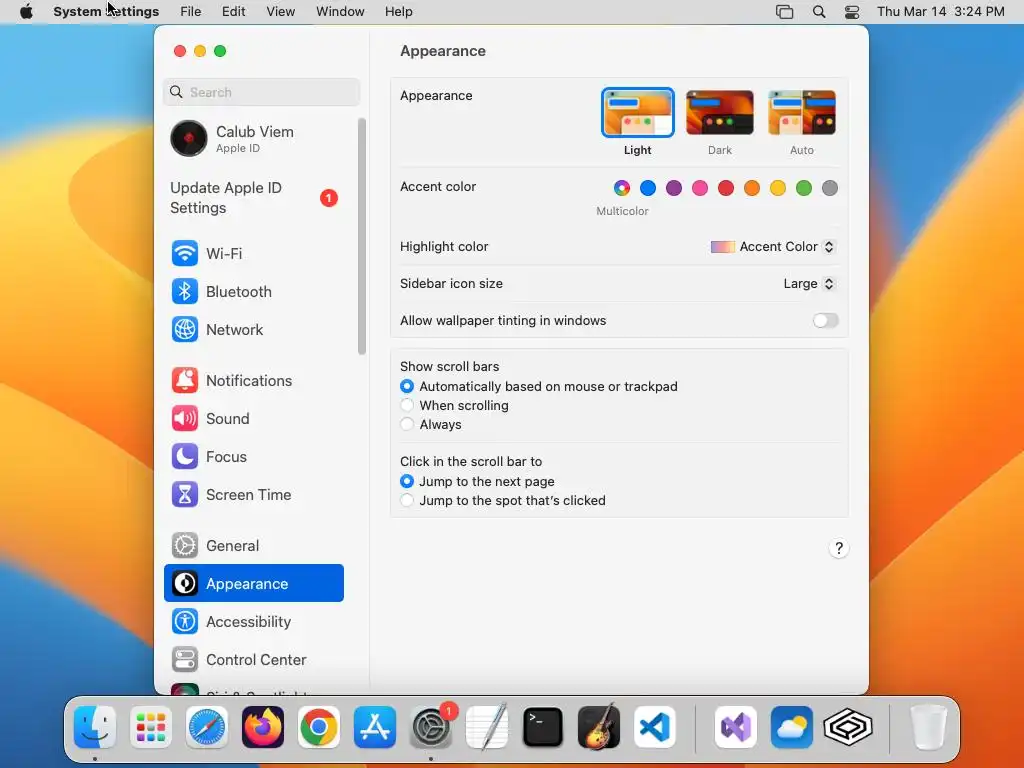The image size is (1024, 768).
Task: Open Weather app from the Dock
Action: click(792, 727)
